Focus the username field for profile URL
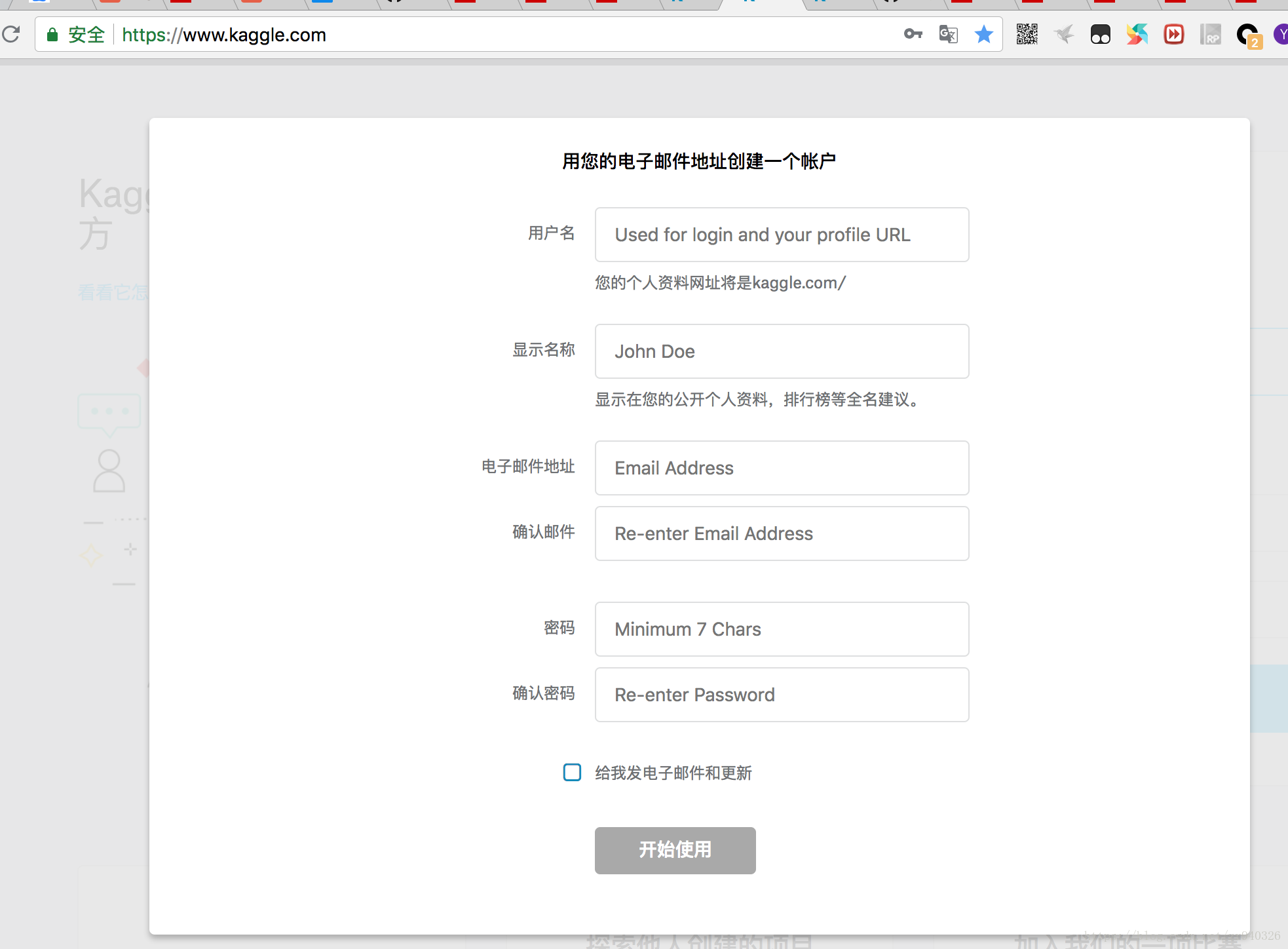Image resolution: width=1288 pixels, height=949 pixels. coord(782,235)
